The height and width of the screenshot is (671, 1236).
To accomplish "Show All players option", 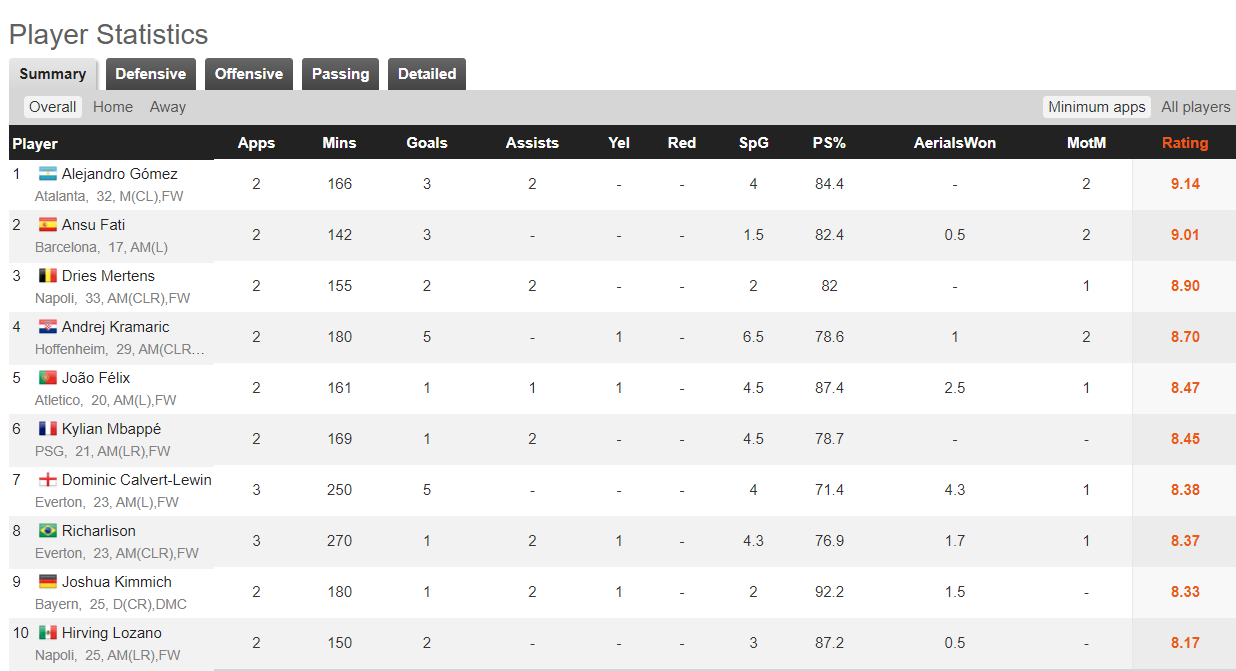I will 1196,107.
